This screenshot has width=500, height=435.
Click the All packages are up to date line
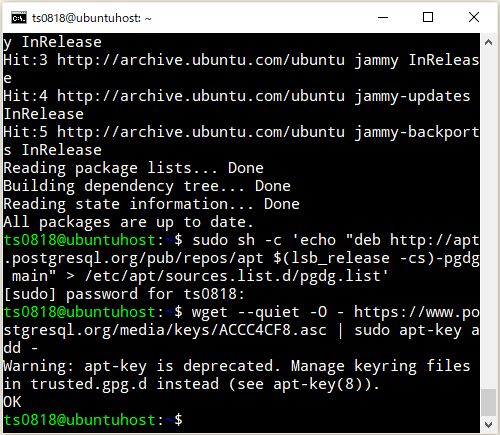pyautogui.click(x=128, y=222)
